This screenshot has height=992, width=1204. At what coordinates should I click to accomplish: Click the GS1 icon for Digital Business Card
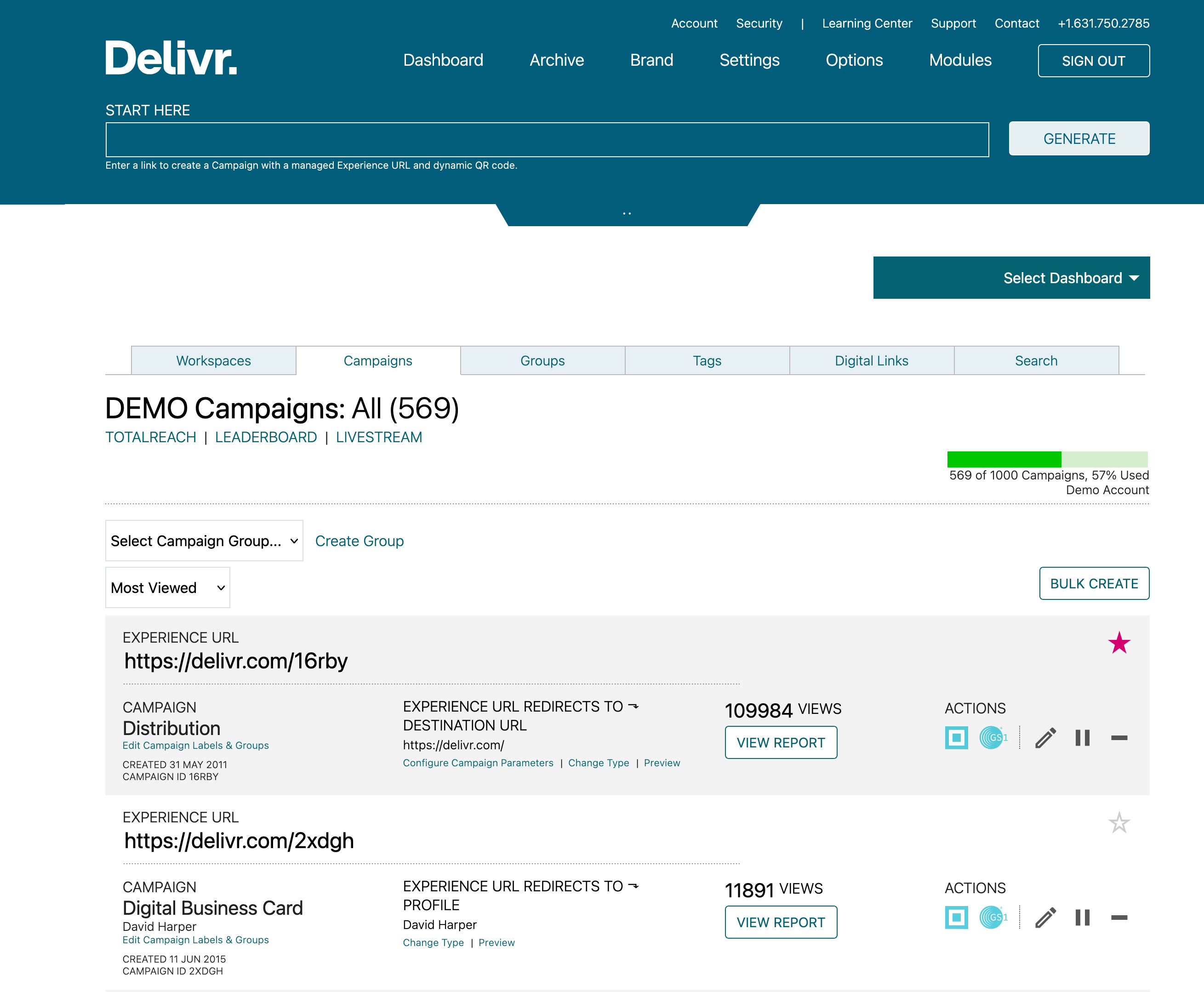click(x=993, y=918)
